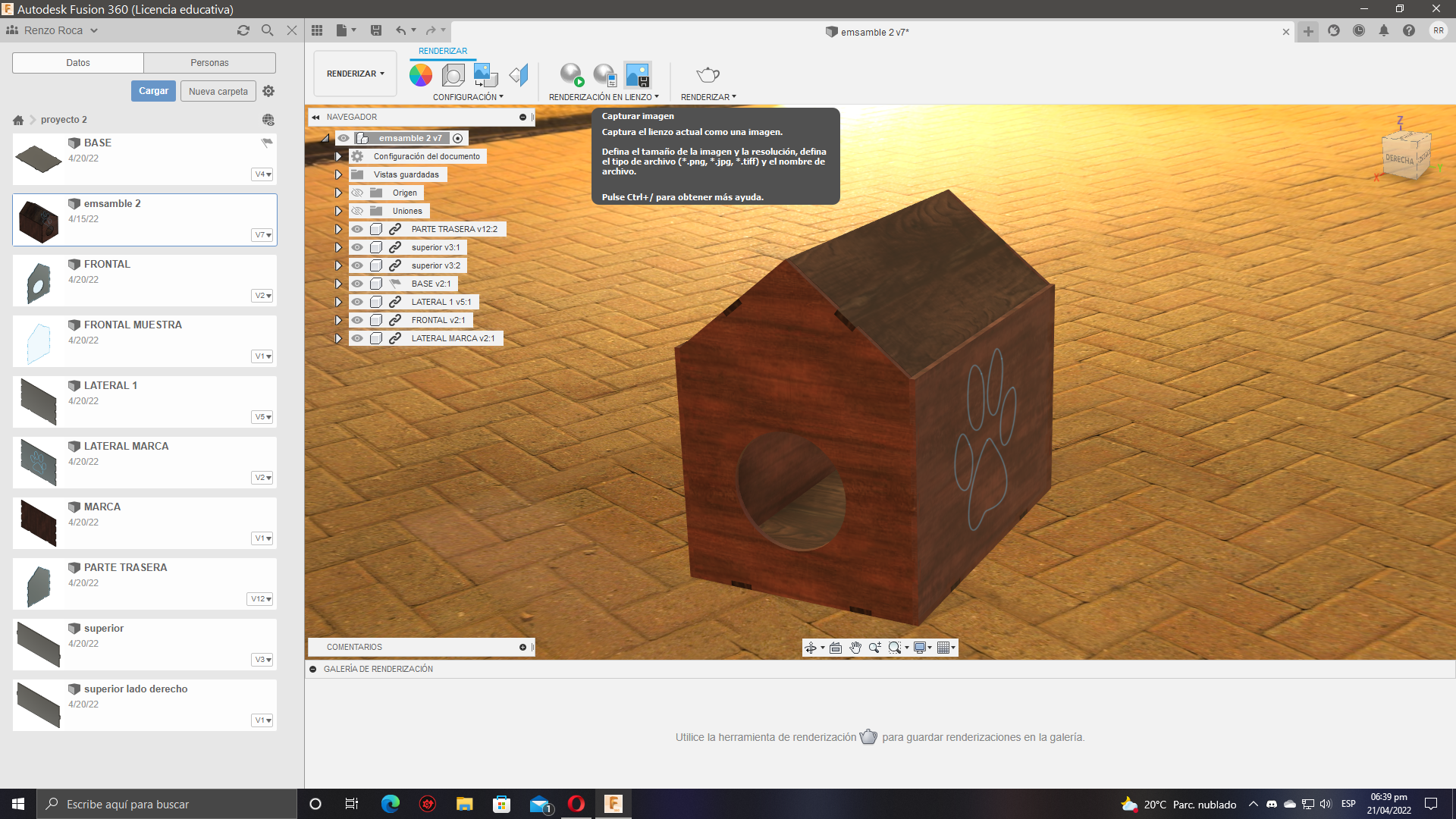Image resolution: width=1456 pixels, height=819 pixels.
Task: Open the RENDERIZAR workspace dropdown
Action: (x=355, y=74)
